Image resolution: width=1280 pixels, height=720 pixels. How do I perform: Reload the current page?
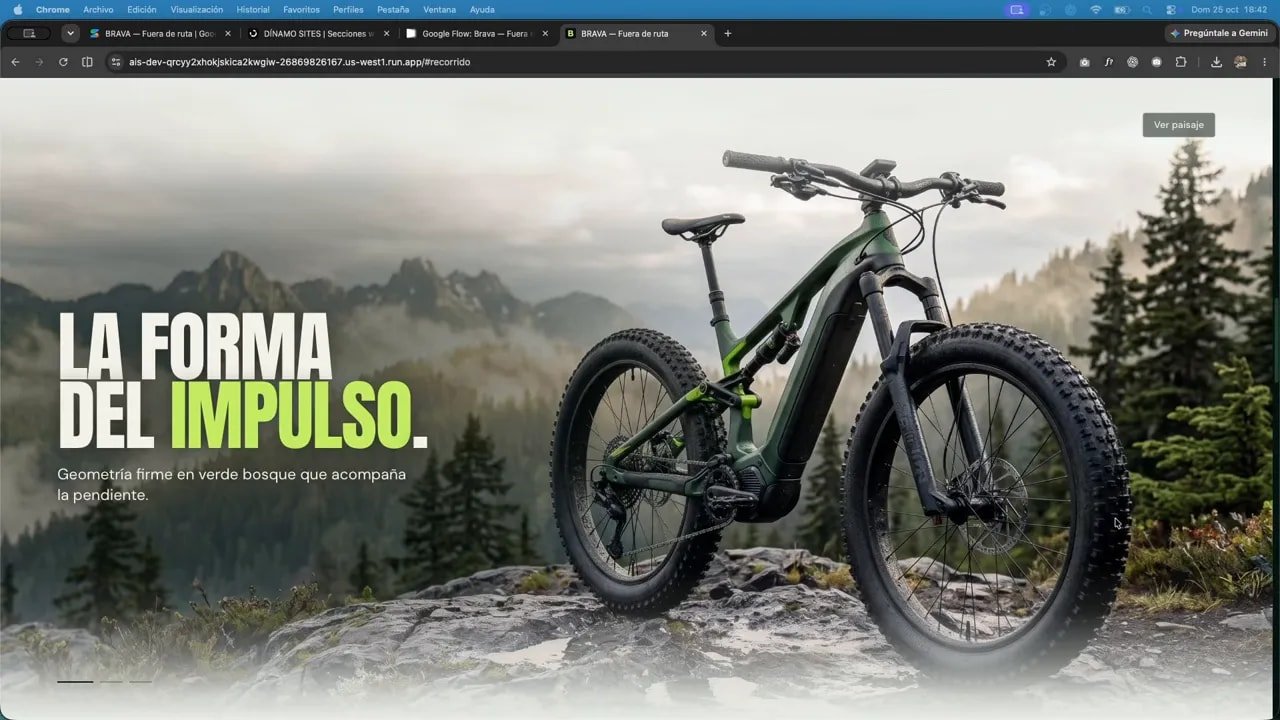pyautogui.click(x=63, y=62)
